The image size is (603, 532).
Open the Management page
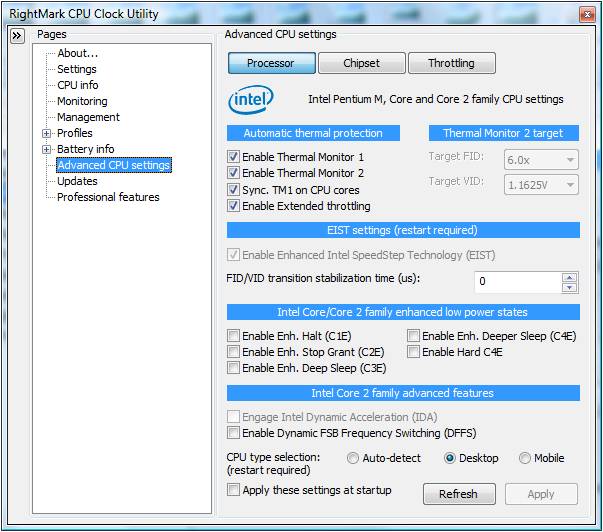tap(88, 117)
